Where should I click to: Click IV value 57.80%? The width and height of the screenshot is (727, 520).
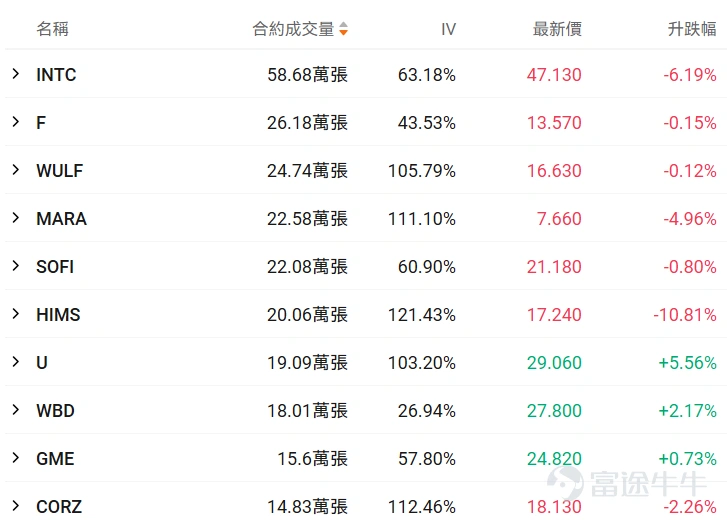point(427,459)
